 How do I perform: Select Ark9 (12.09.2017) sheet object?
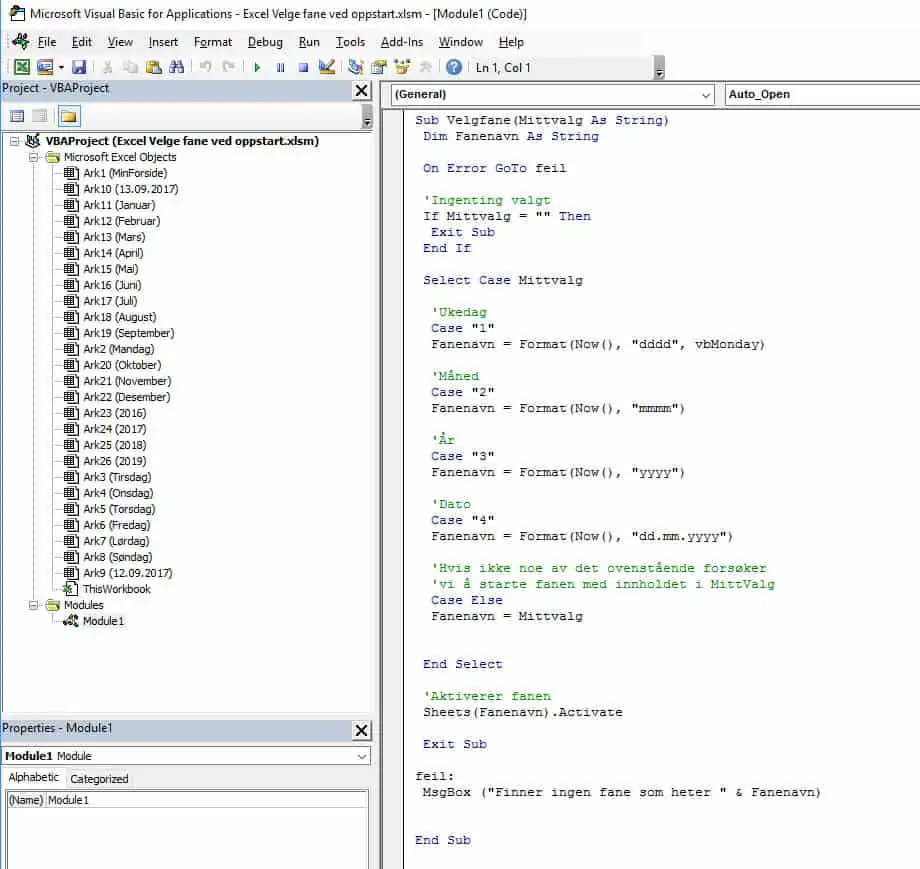128,573
